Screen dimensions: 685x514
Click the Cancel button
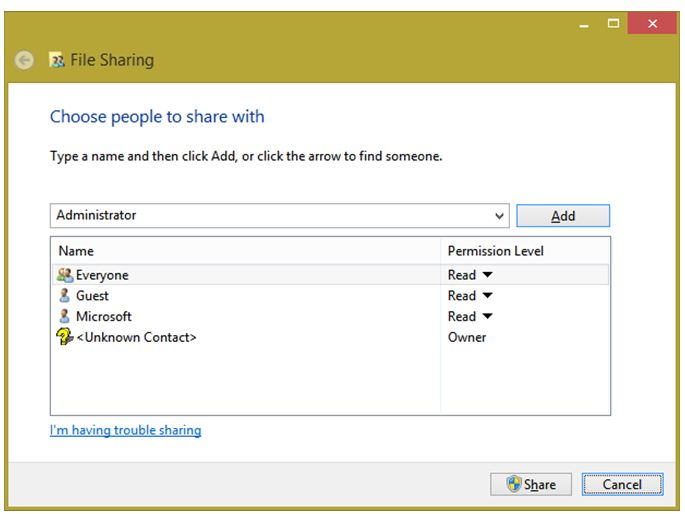(x=623, y=484)
